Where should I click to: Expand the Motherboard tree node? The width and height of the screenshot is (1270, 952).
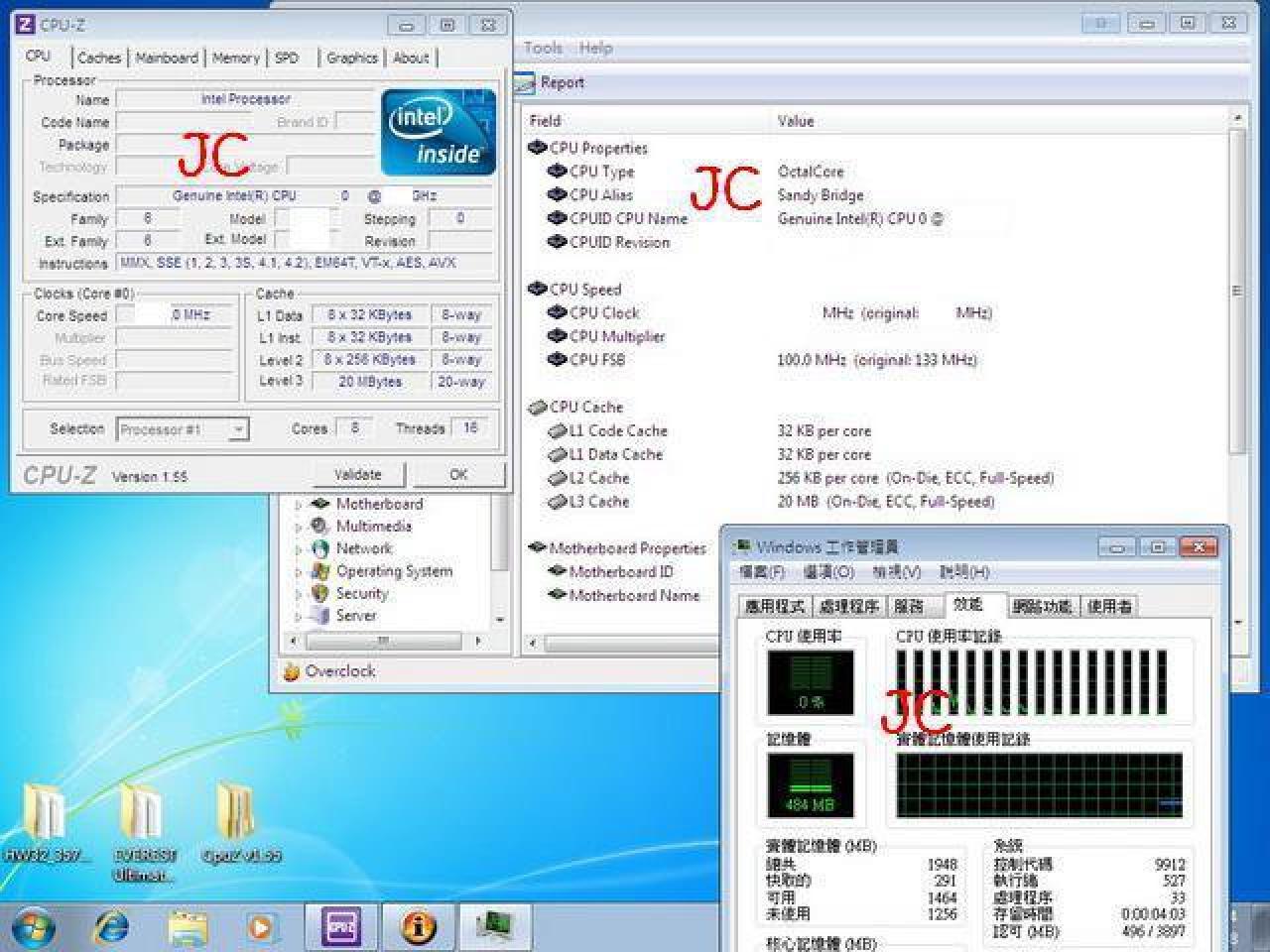click(298, 505)
